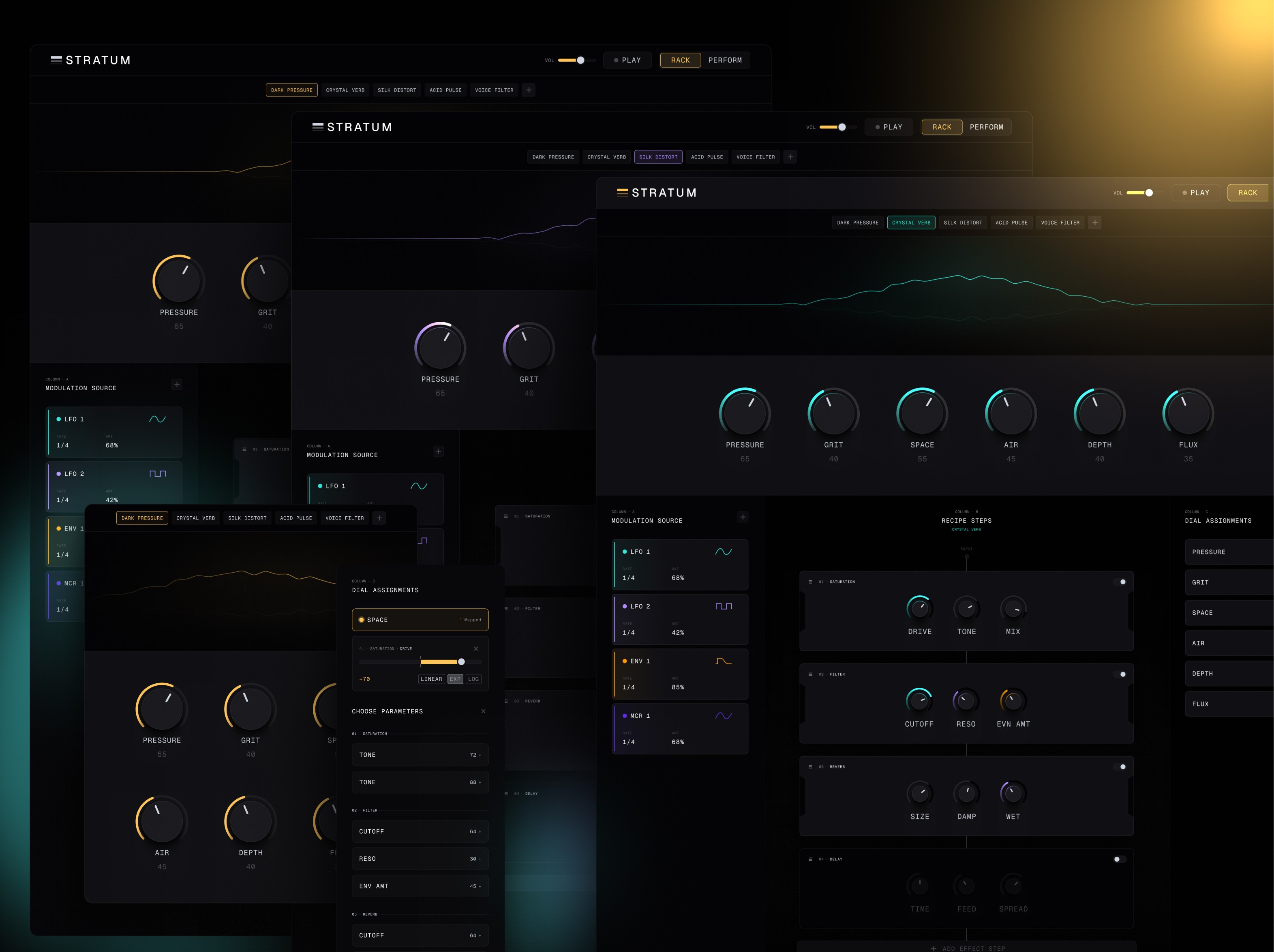The height and width of the screenshot is (952, 1274).
Task: Click the CUTOFF knob in the Filter step
Action: 919,701
